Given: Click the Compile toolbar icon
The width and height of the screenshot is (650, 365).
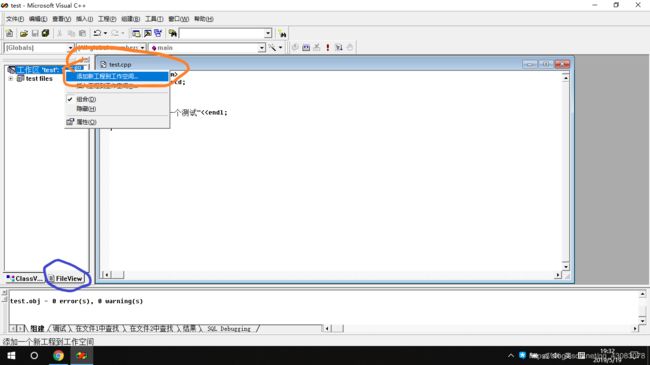Looking at the screenshot, I should coord(295,47).
